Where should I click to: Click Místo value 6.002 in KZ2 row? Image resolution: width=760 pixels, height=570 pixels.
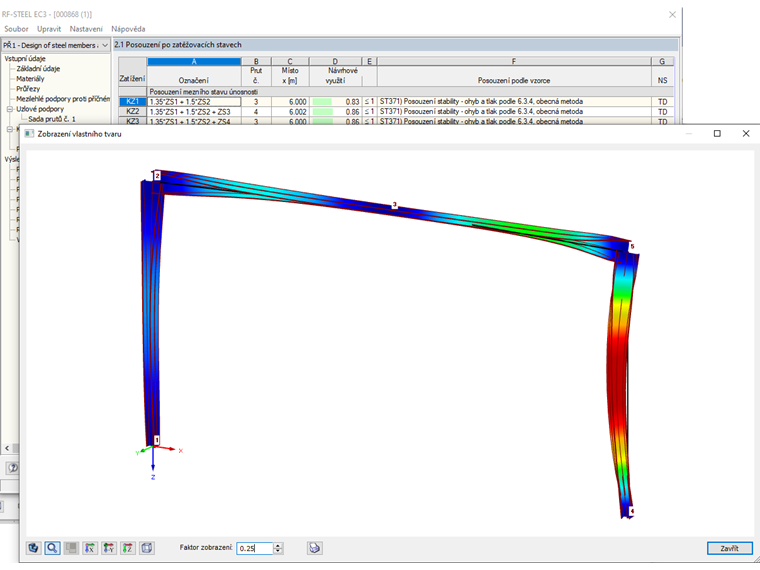coord(290,112)
